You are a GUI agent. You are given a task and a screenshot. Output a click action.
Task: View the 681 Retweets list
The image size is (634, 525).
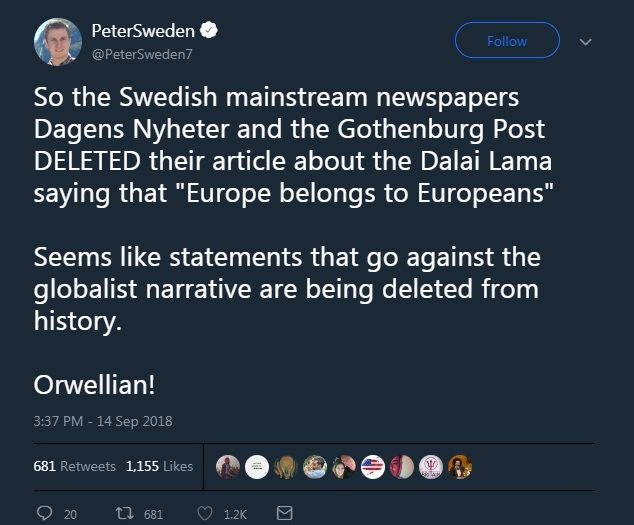pos(75,466)
